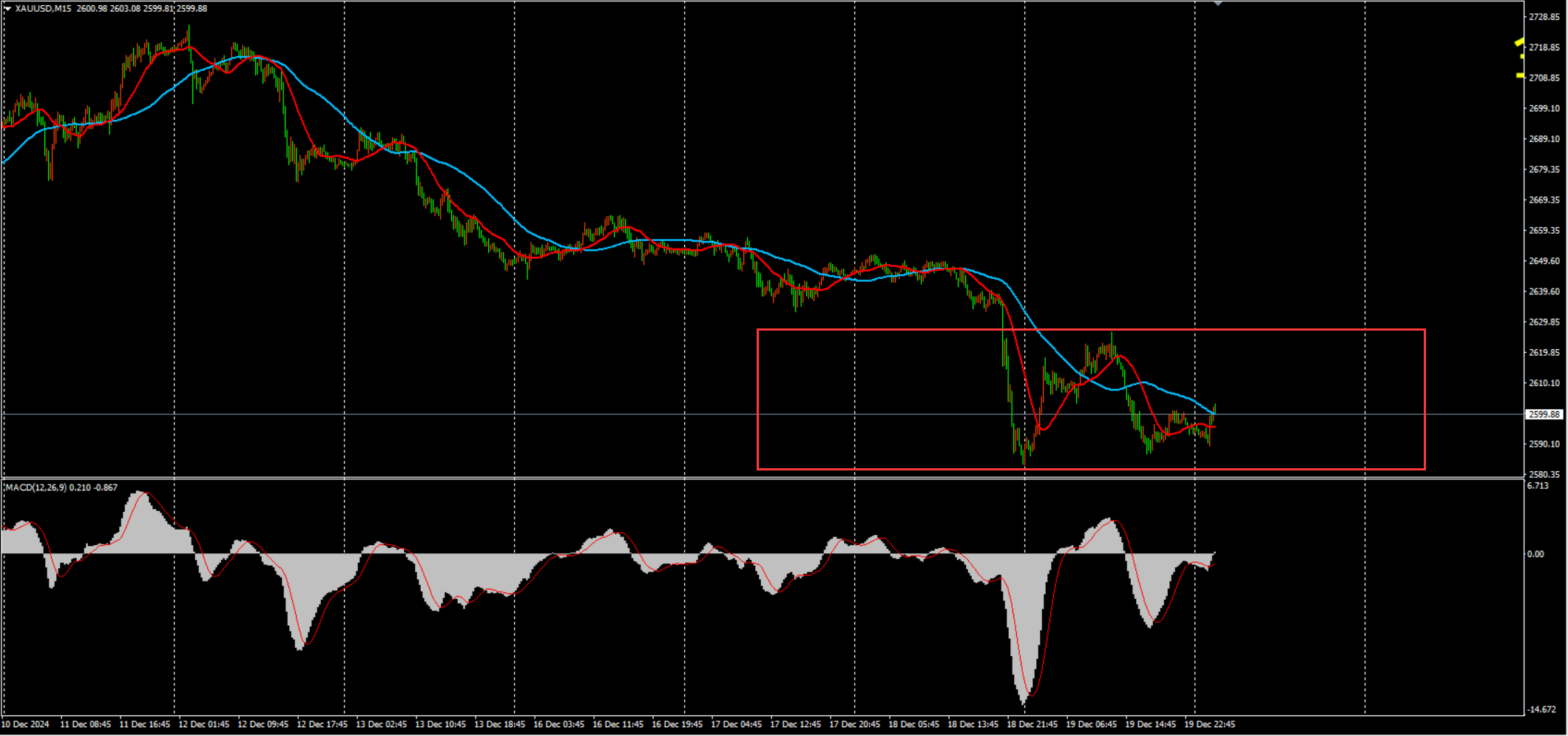This screenshot has width=1568, height=736.
Task: Click the 19 Dec 06:45 time label
Action: coord(1092,724)
